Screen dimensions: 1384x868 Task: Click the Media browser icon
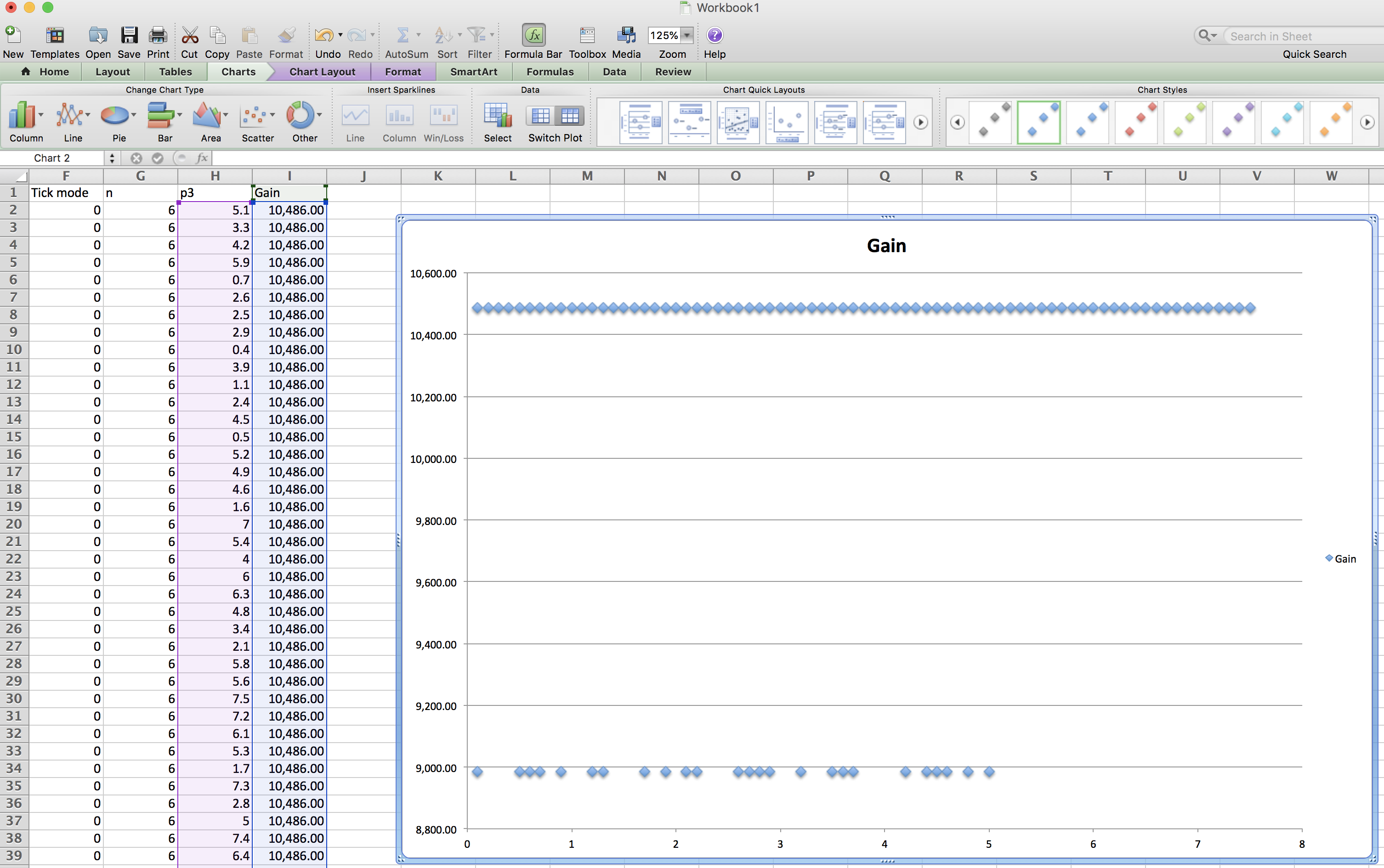[626, 36]
